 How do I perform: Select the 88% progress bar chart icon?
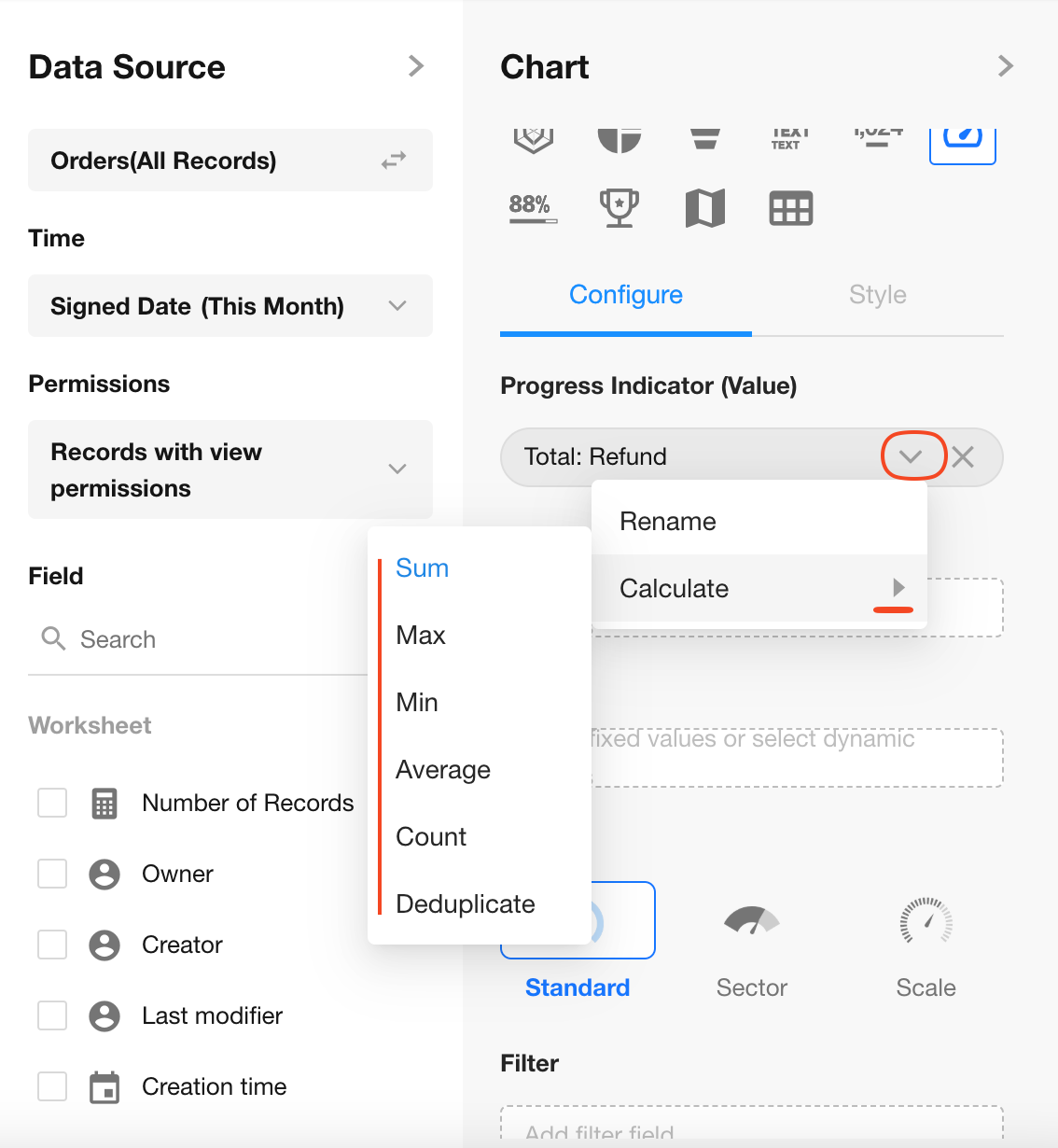533,207
